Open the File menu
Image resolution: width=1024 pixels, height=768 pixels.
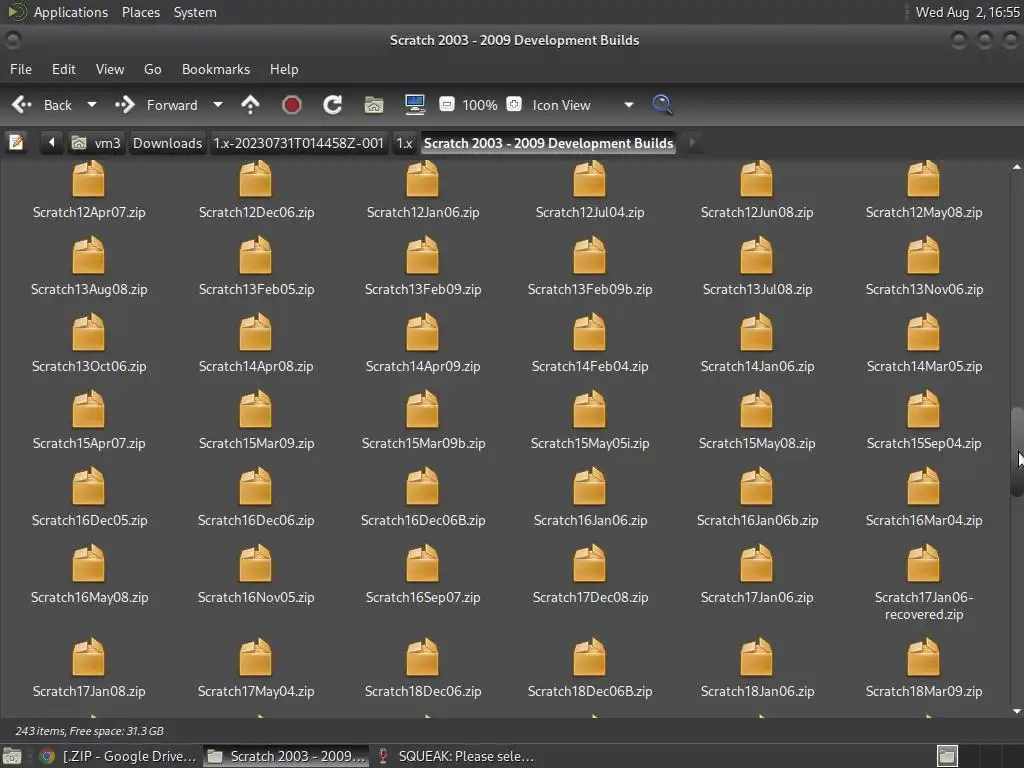(21, 69)
